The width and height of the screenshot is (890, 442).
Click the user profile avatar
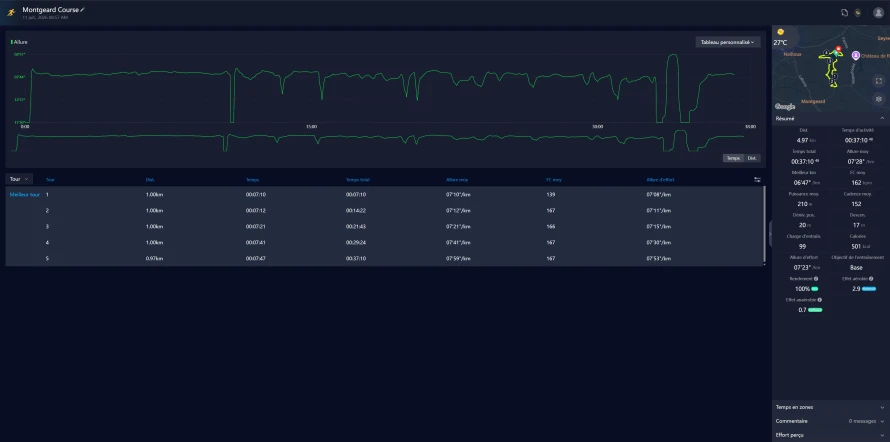[x=878, y=13]
